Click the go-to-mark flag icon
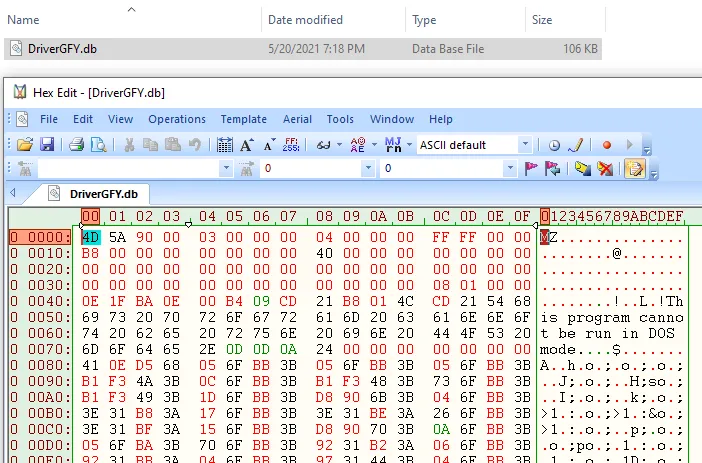 point(552,168)
